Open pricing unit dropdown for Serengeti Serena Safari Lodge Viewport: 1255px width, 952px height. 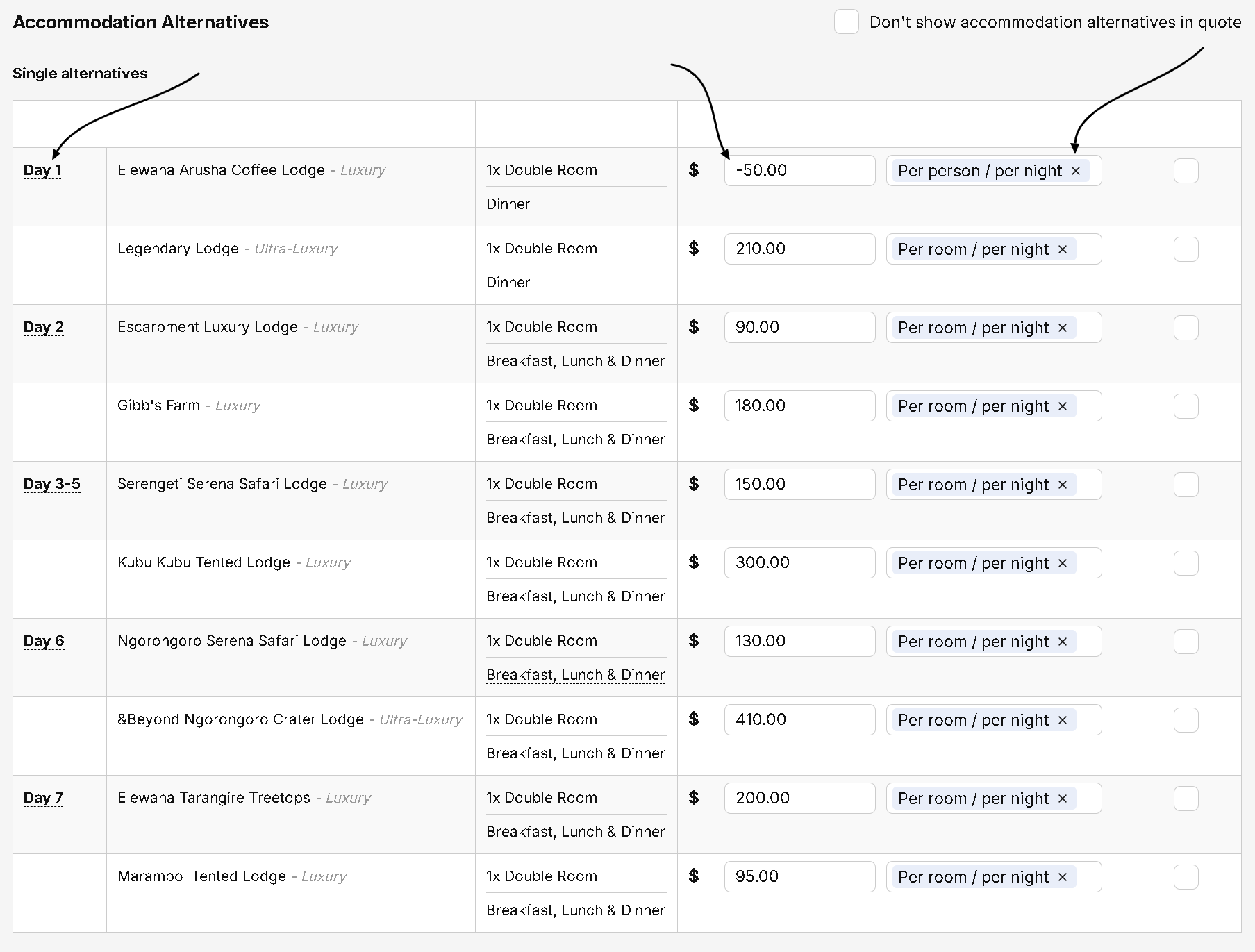point(994,485)
